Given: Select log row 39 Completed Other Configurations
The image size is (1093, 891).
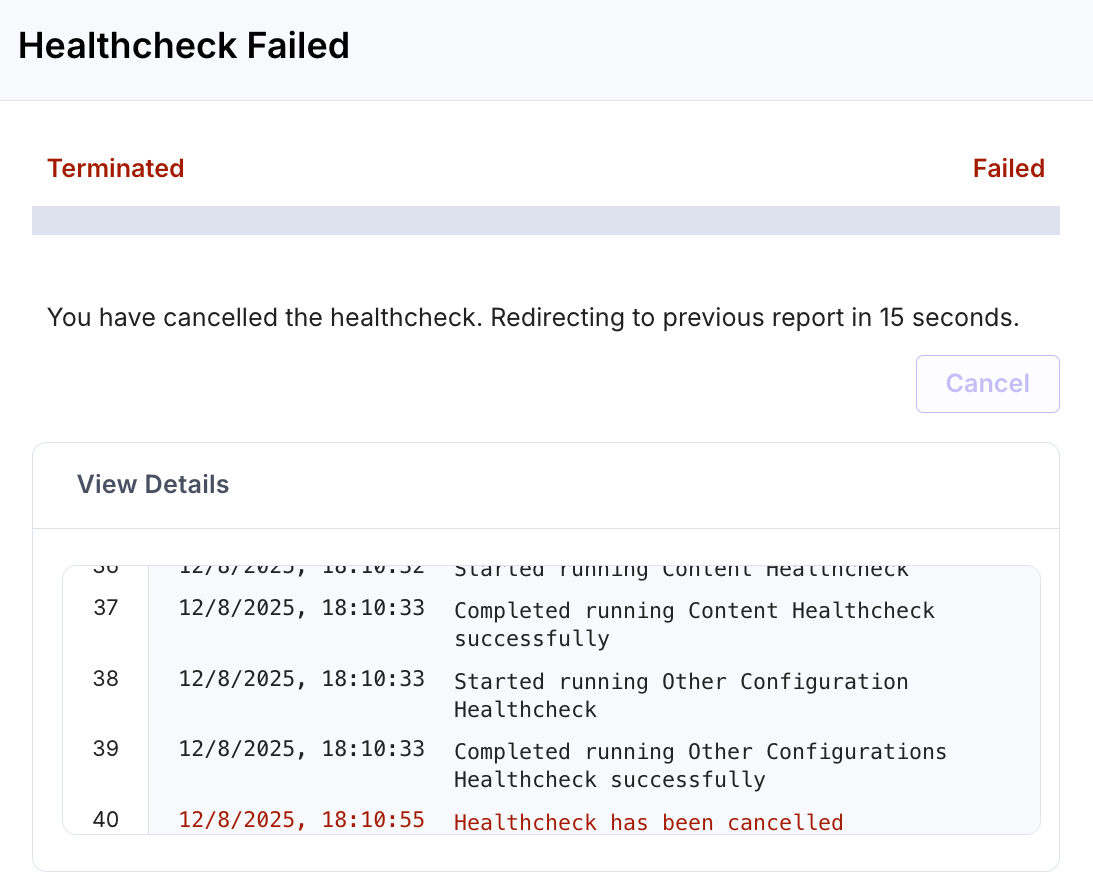Looking at the screenshot, I should (x=700, y=765).
